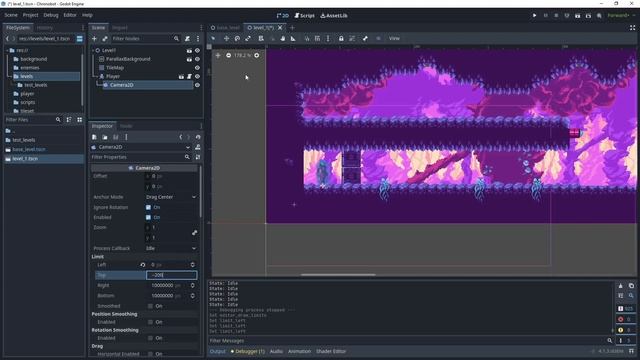The height and width of the screenshot is (360, 640).
Task: Toggle visibility of the Level1 node
Action: tap(197, 51)
